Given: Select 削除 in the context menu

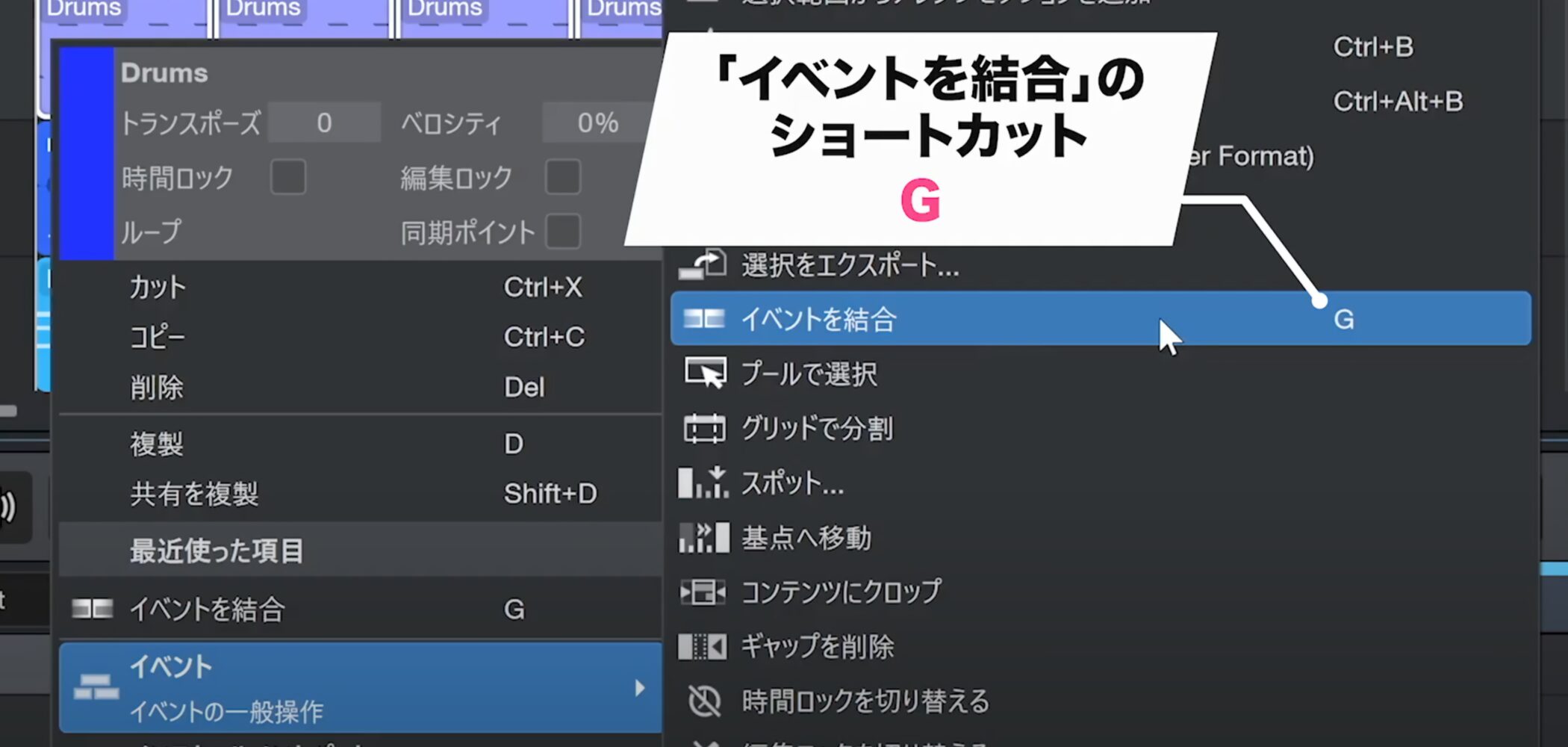Looking at the screenshot, I should 157,388.
